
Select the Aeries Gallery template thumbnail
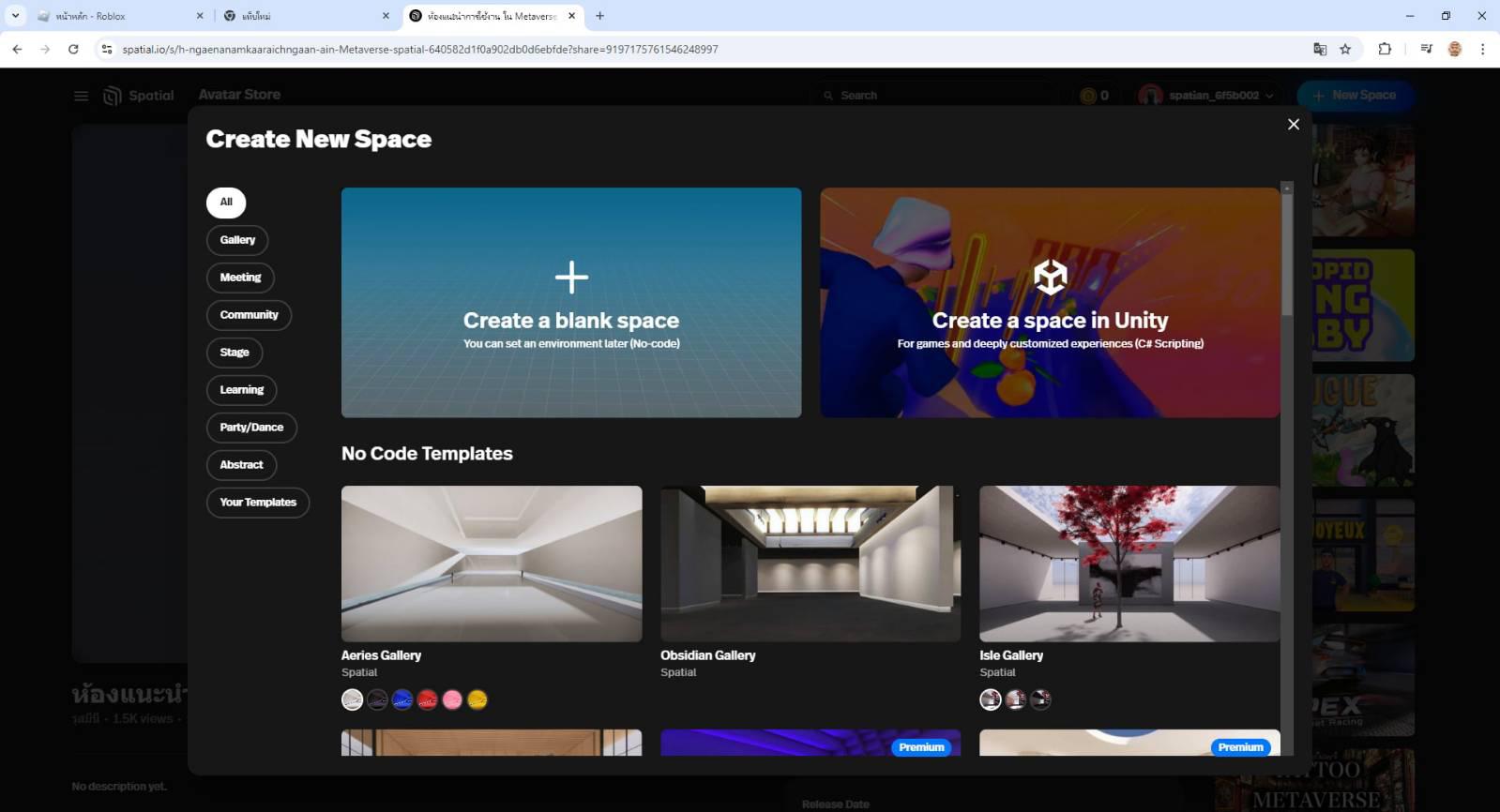492,564
